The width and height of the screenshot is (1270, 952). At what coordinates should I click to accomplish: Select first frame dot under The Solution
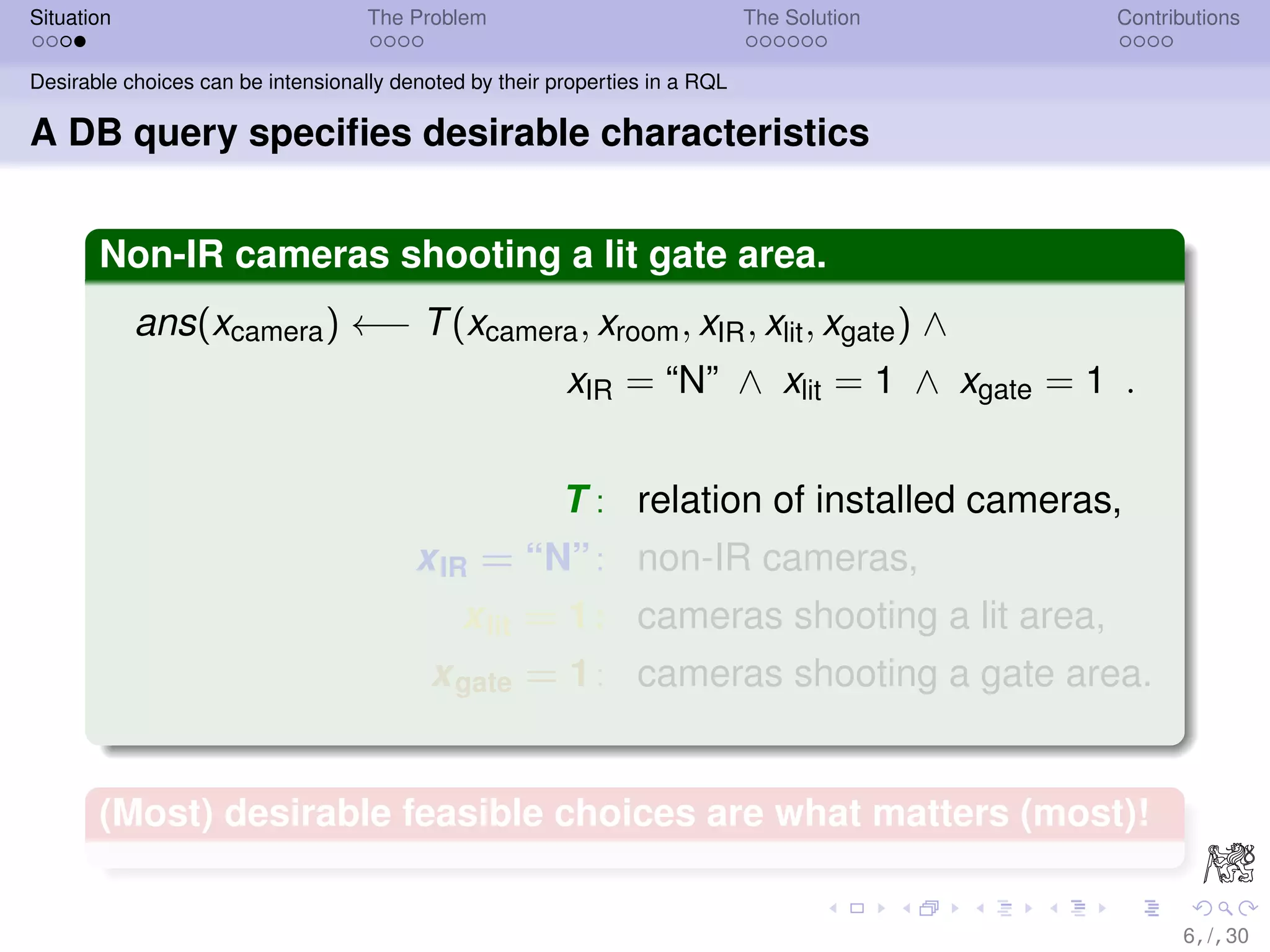[752, 42]
